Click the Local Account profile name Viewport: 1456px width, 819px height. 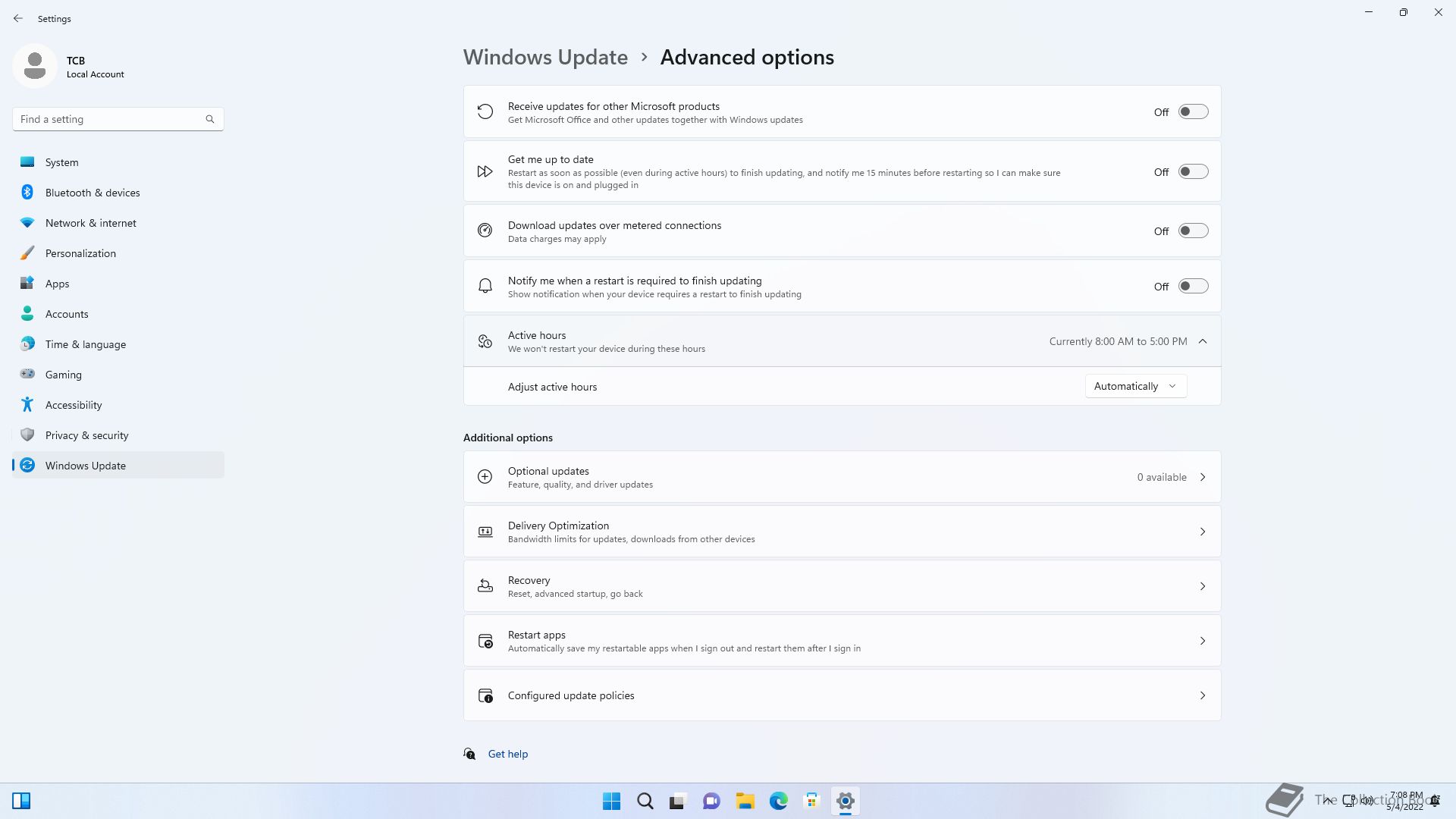click(96, 74)
